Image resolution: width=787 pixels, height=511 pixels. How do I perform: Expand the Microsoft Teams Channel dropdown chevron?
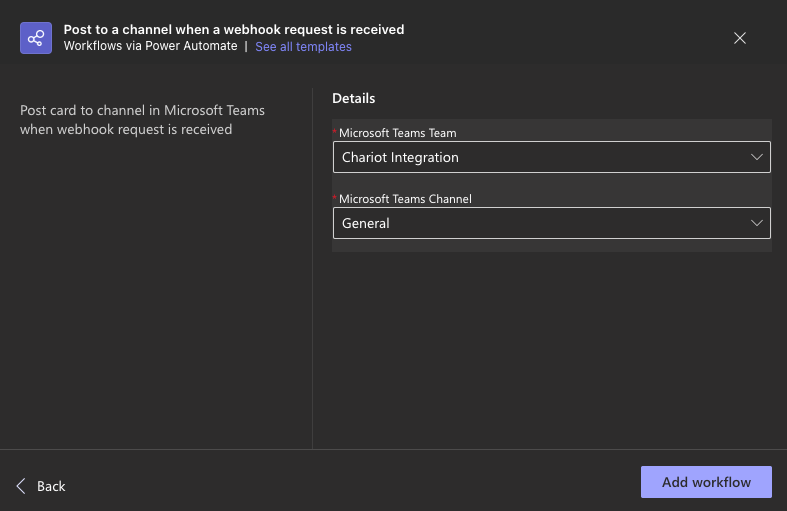(x=756, y=223)
